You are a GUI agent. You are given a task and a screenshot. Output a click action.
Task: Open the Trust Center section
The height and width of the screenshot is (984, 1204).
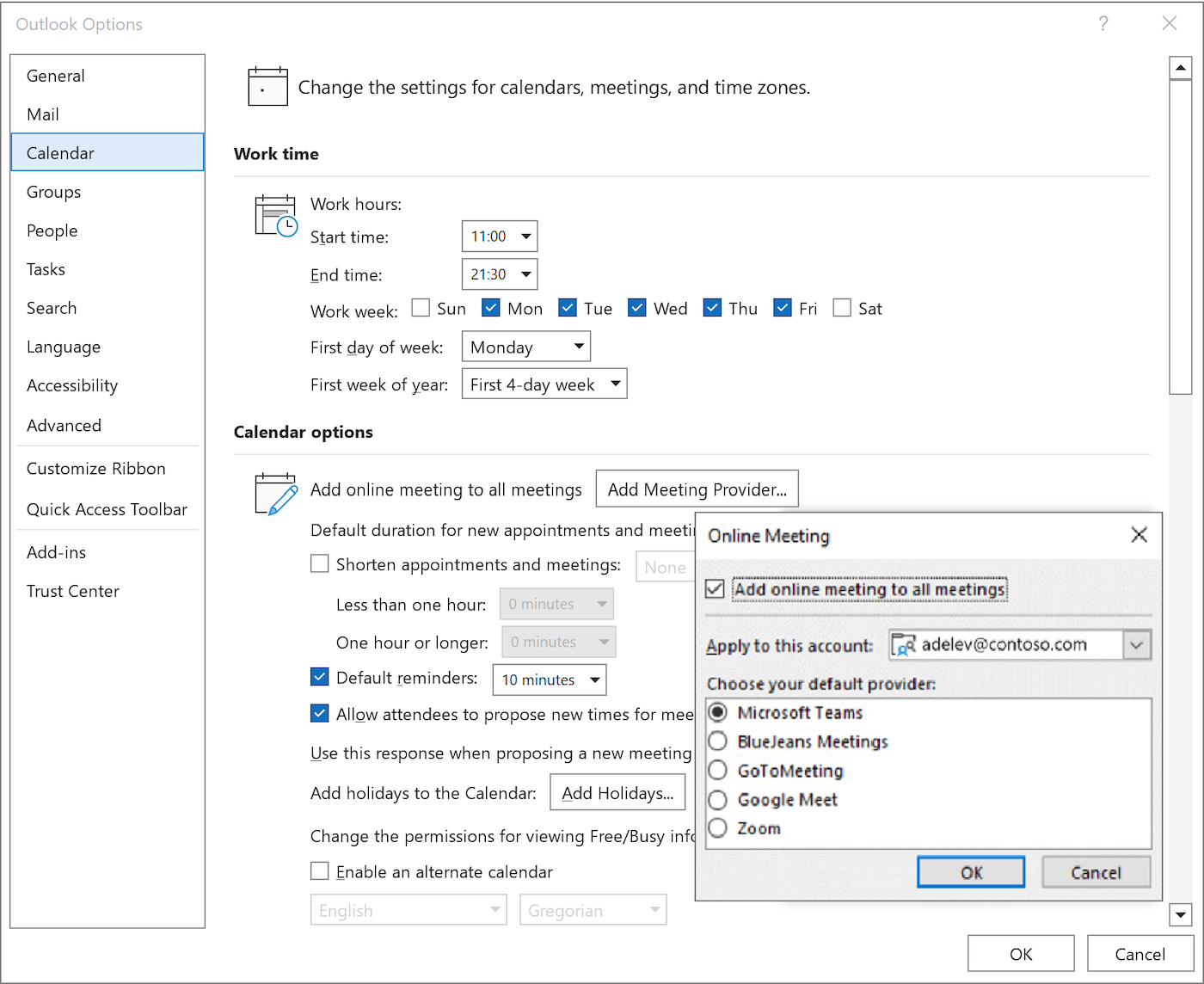click(x=73, y=591)
